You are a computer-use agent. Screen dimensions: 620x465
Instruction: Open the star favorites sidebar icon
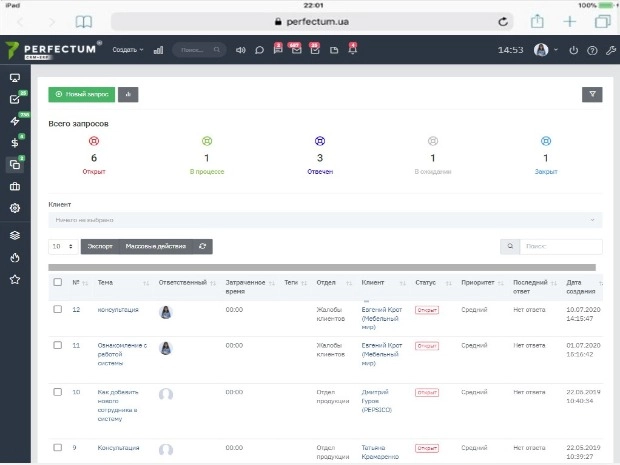coord(14,280)
